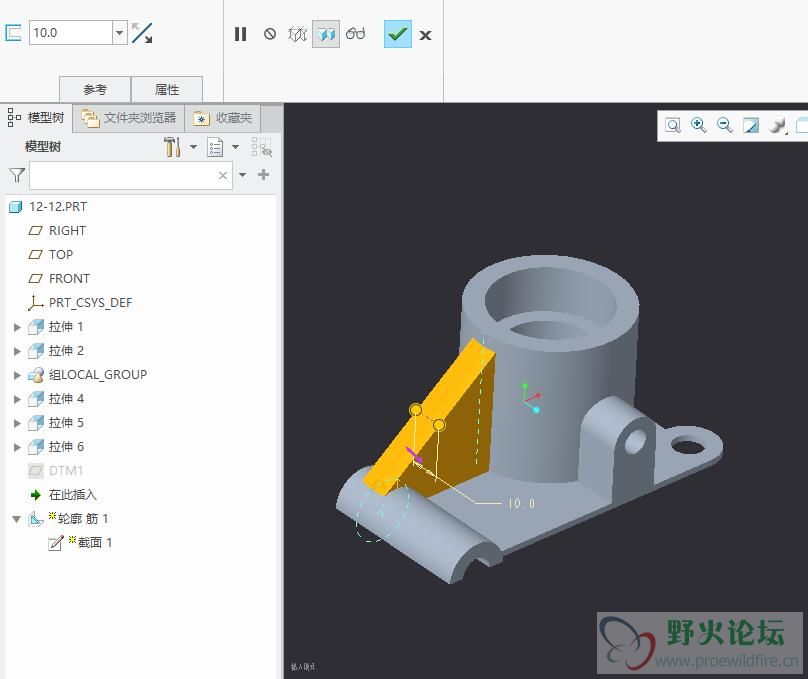Image resolution: width=808 pixels, height=679 pixels.
Task: Toggle verify mode with the glasses icon
Action: 356,34
